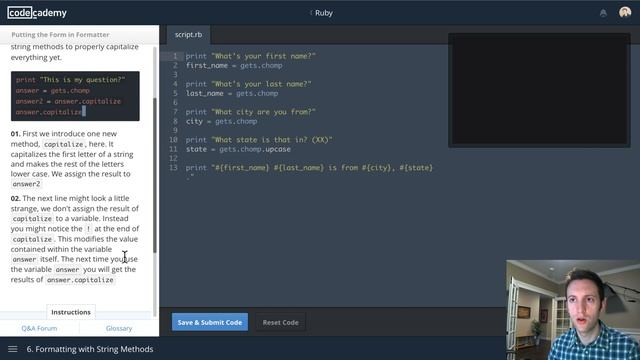This screenshot has width=640, height=360.
Task: Click line 13 interpolated print statement
Action: point(309,168)
